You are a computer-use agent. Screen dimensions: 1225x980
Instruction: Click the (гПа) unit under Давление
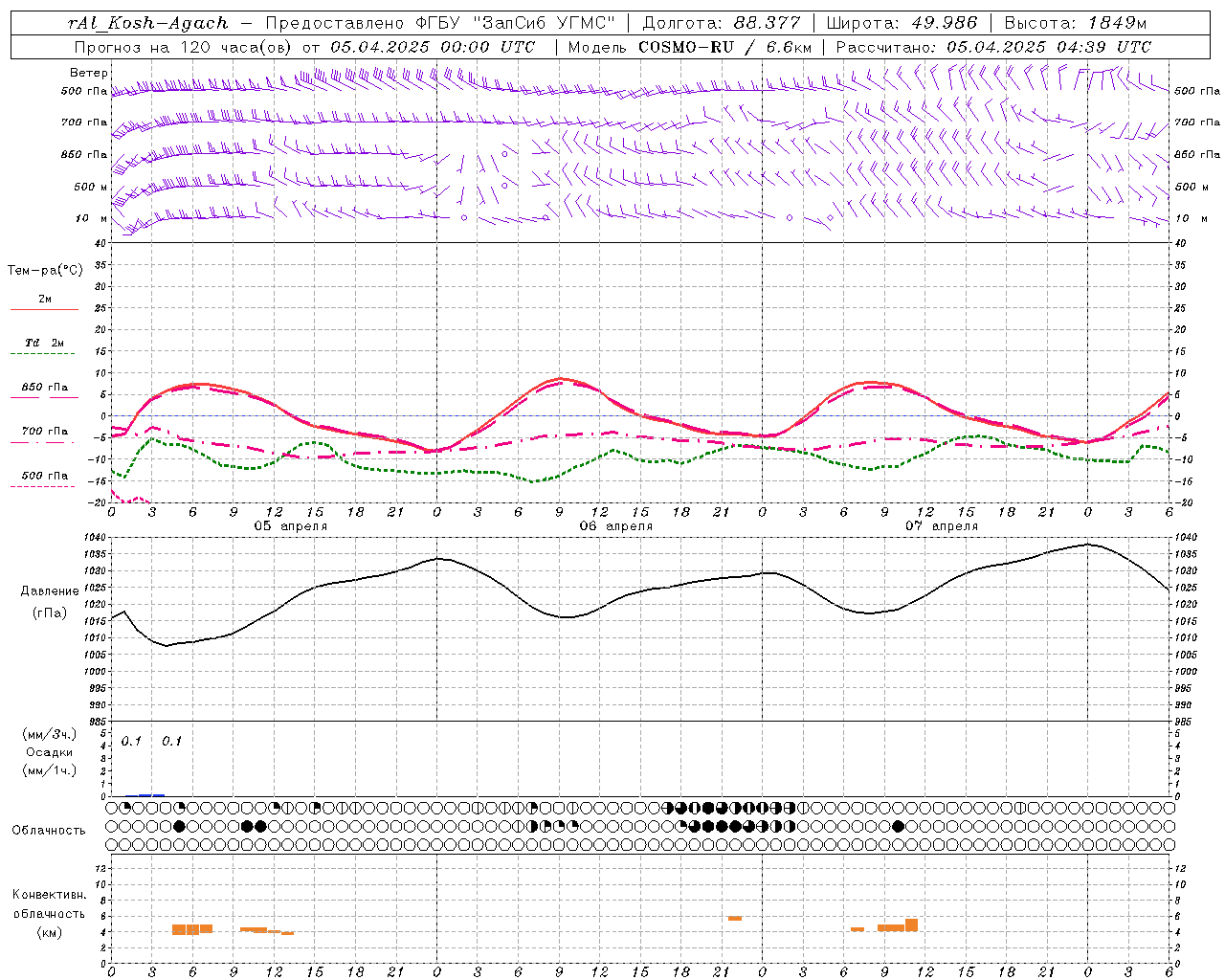[x=50, y=612]
